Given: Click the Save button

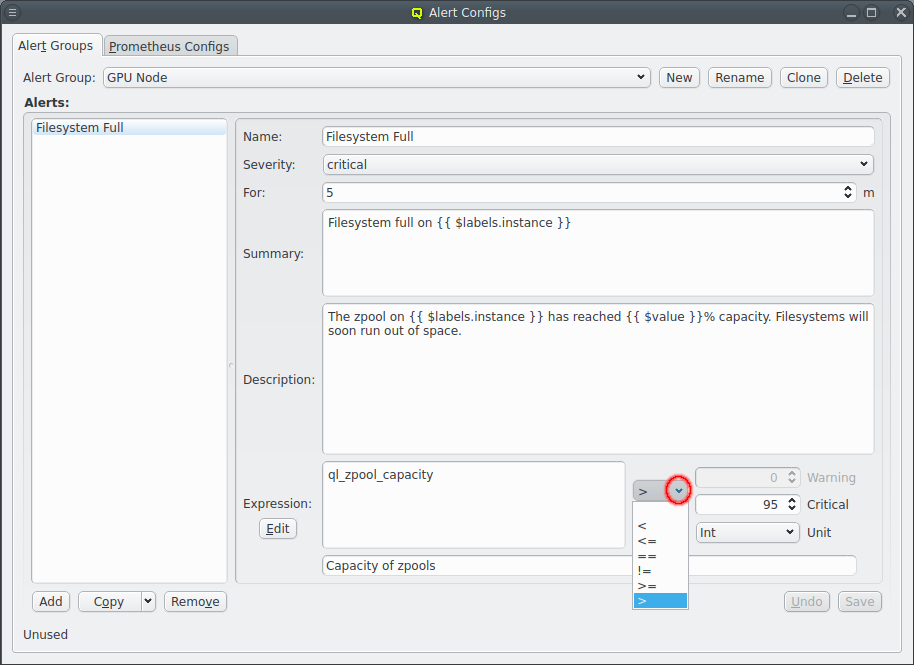Looking at the screenshot, I should (x=860, y=601).
